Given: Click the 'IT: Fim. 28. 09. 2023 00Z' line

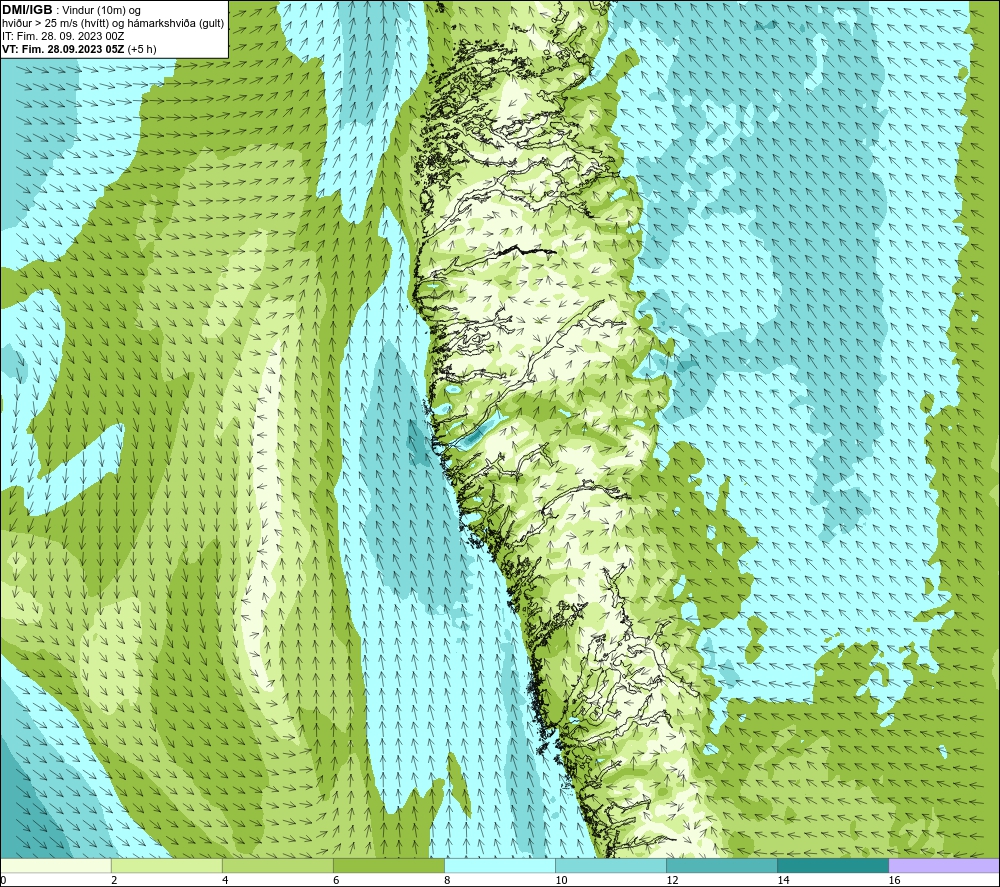Looking at the screenshot, I should click(x=63, y=36).
